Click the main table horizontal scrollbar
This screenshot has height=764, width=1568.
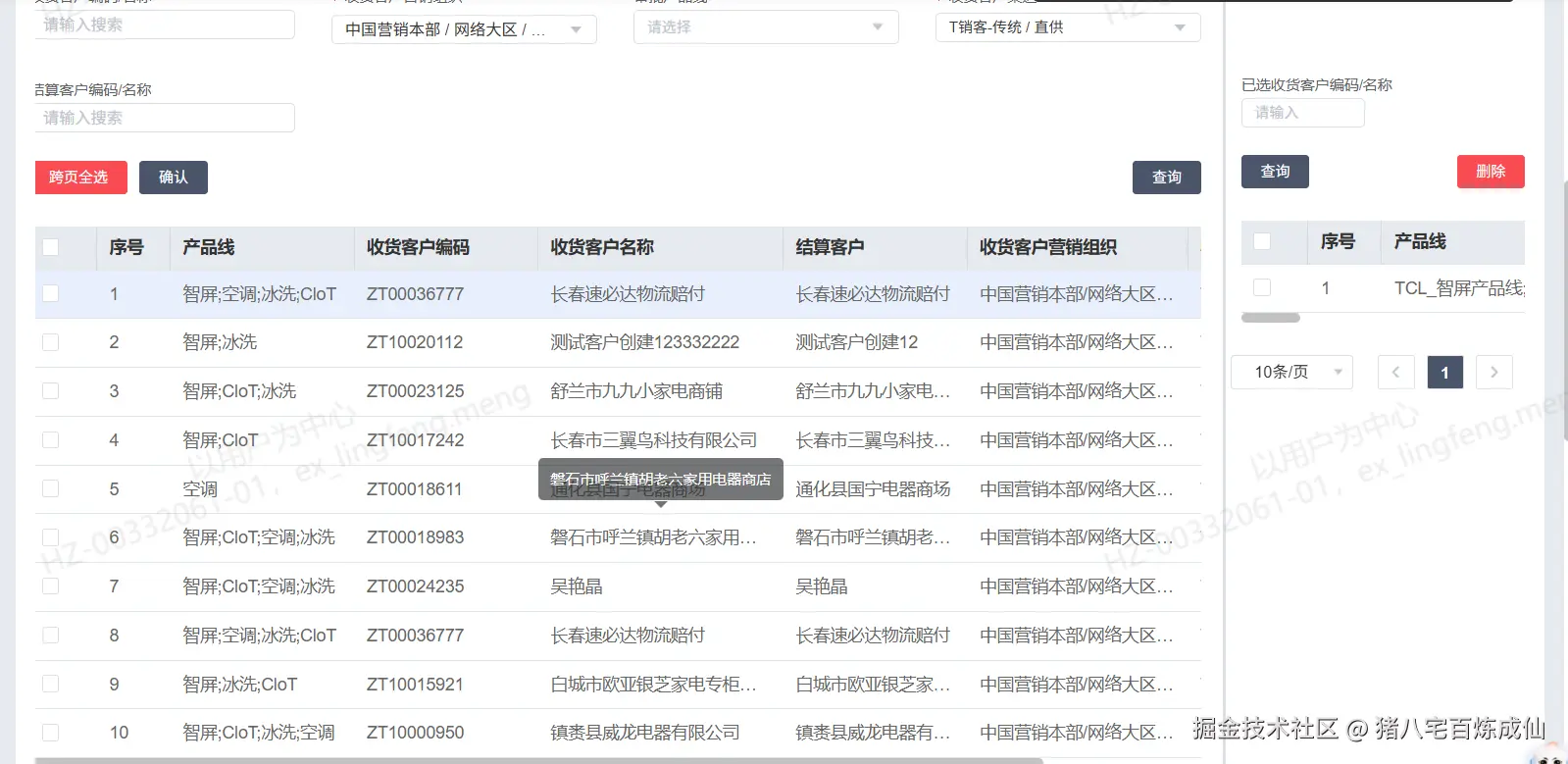click(539, 760)
